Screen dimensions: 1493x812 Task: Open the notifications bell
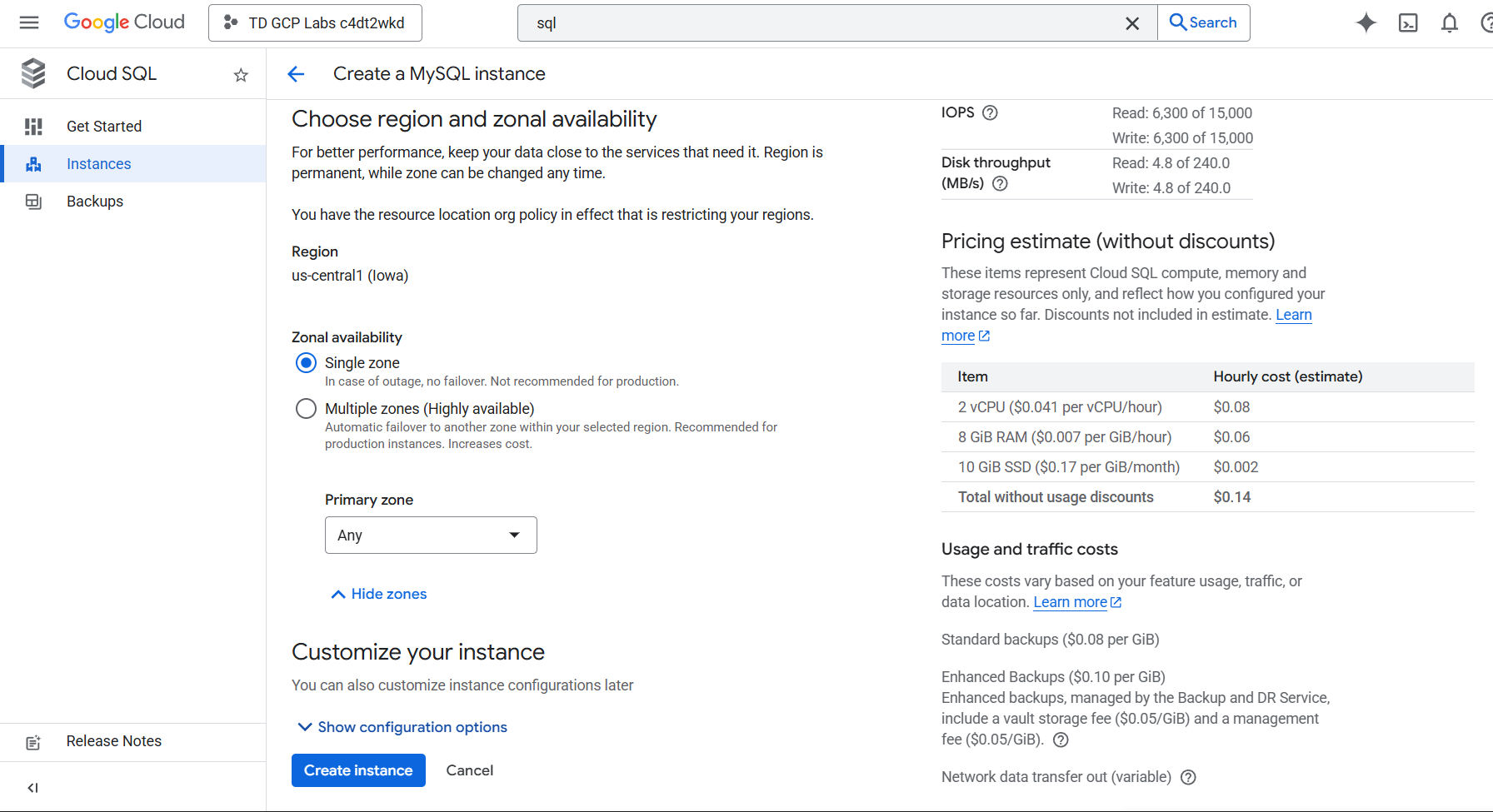coord(1450,22)
